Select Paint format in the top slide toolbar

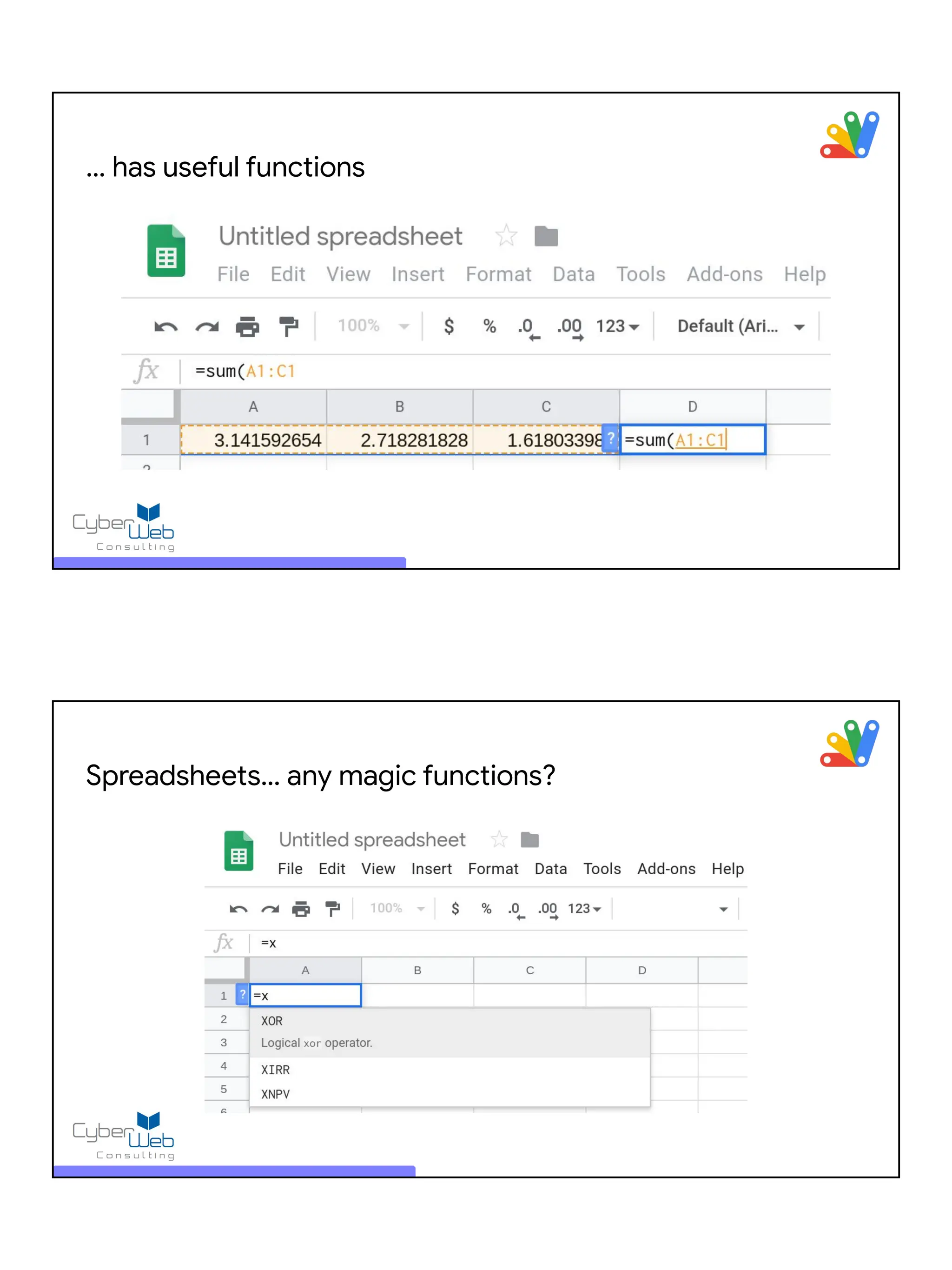click(288, 326)
